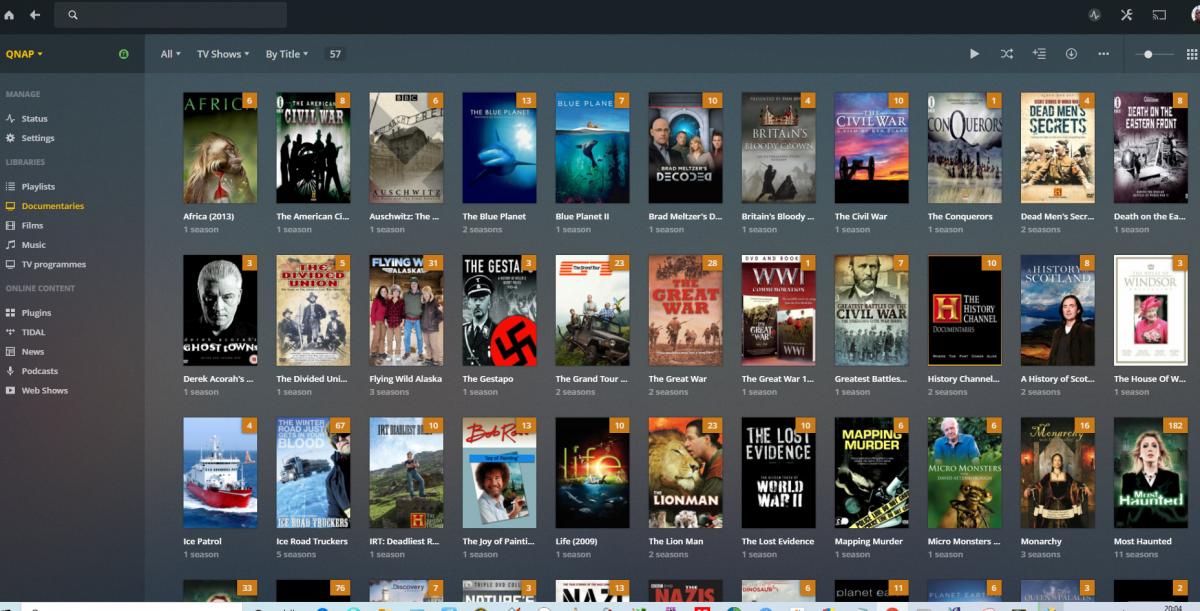Screen dimensions: 1200x611
Task: Play all items in the library
Action: (975, 54)
